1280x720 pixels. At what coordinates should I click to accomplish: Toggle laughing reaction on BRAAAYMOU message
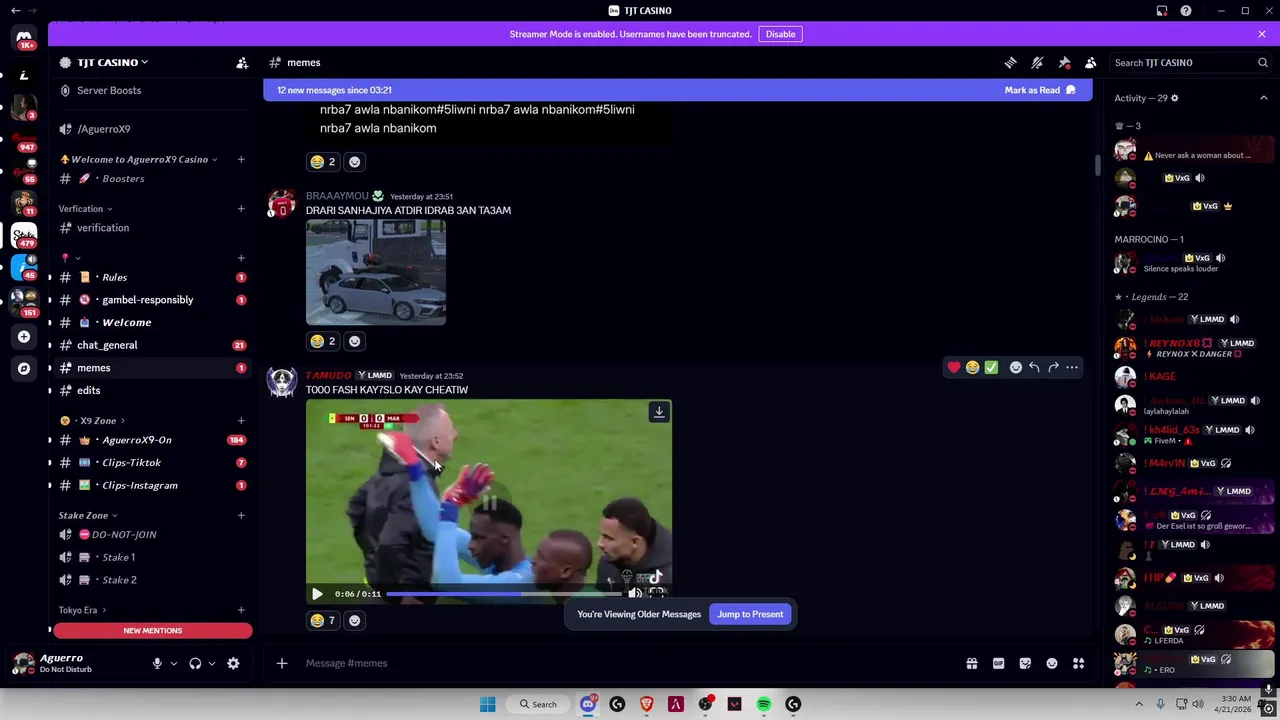(323, 341)
